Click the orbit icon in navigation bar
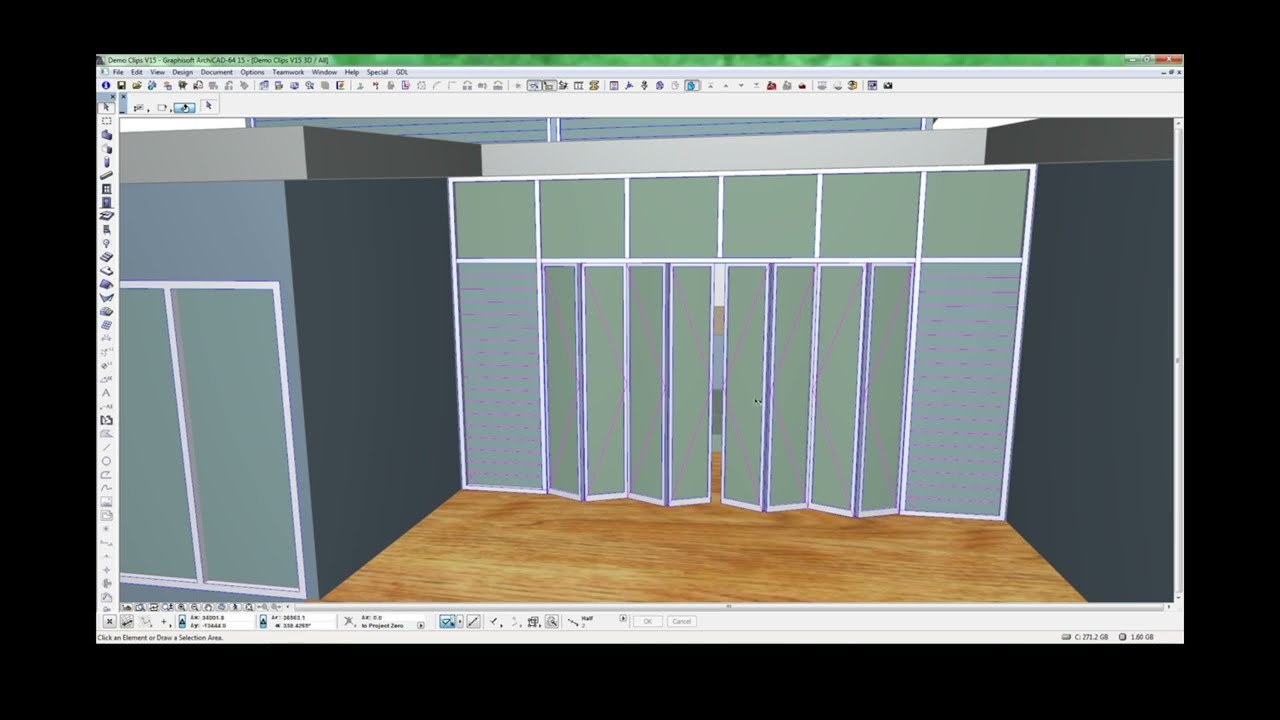 click(221, 607)
